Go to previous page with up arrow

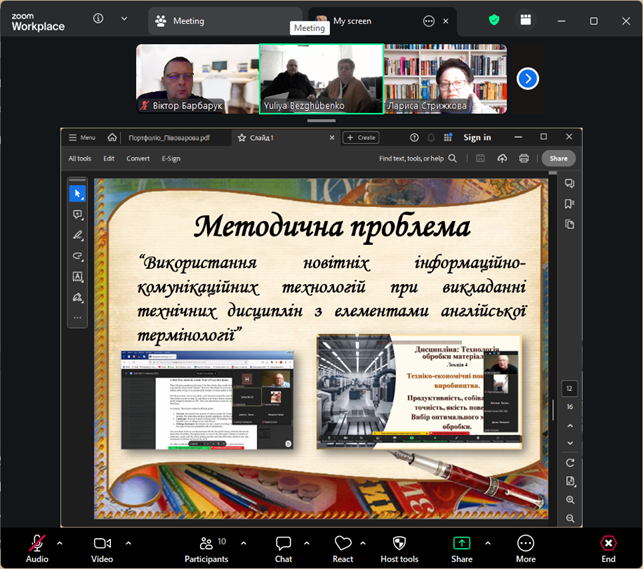[570, 426]
